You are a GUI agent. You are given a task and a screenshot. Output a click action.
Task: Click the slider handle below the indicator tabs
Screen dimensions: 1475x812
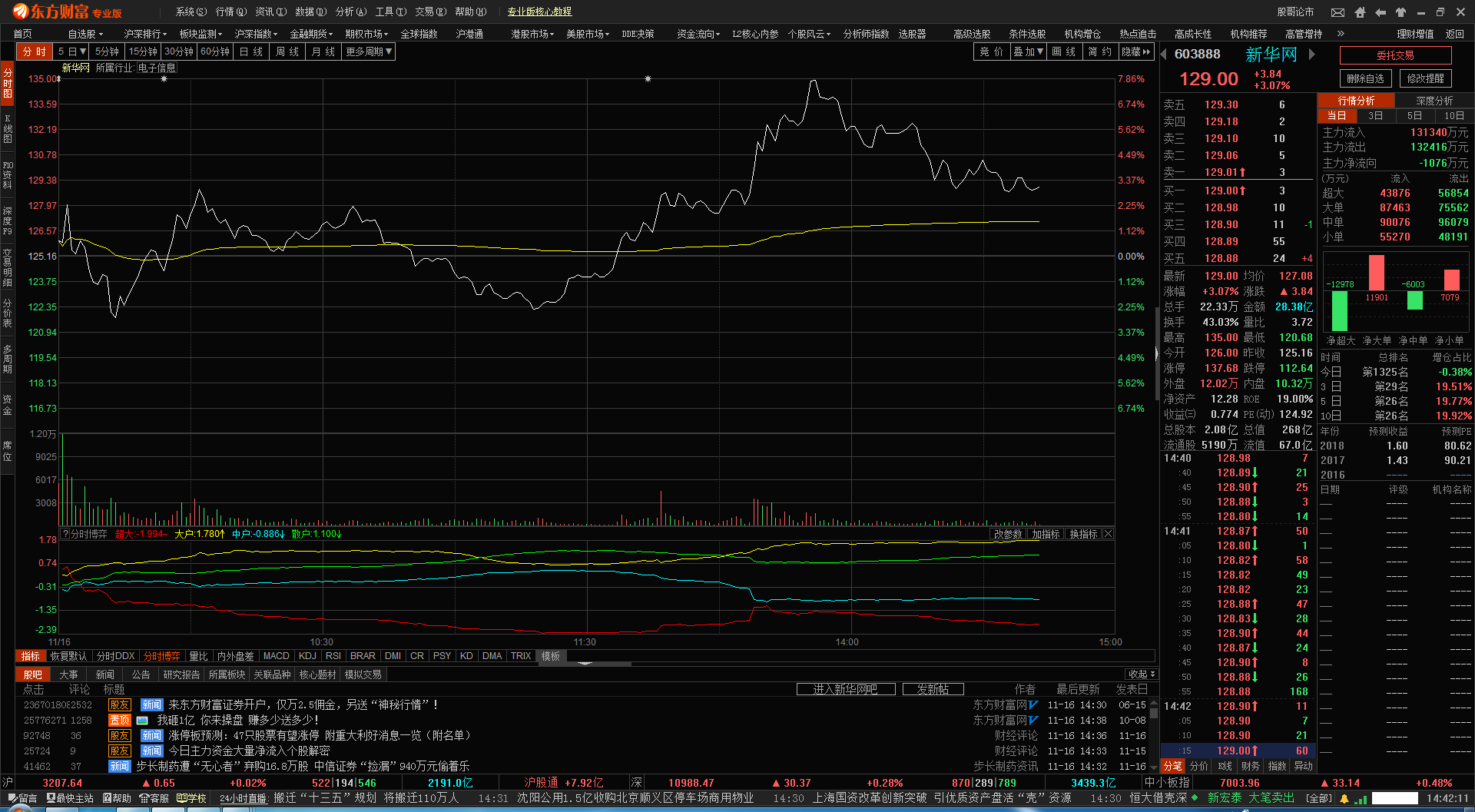tap(585, 664)
